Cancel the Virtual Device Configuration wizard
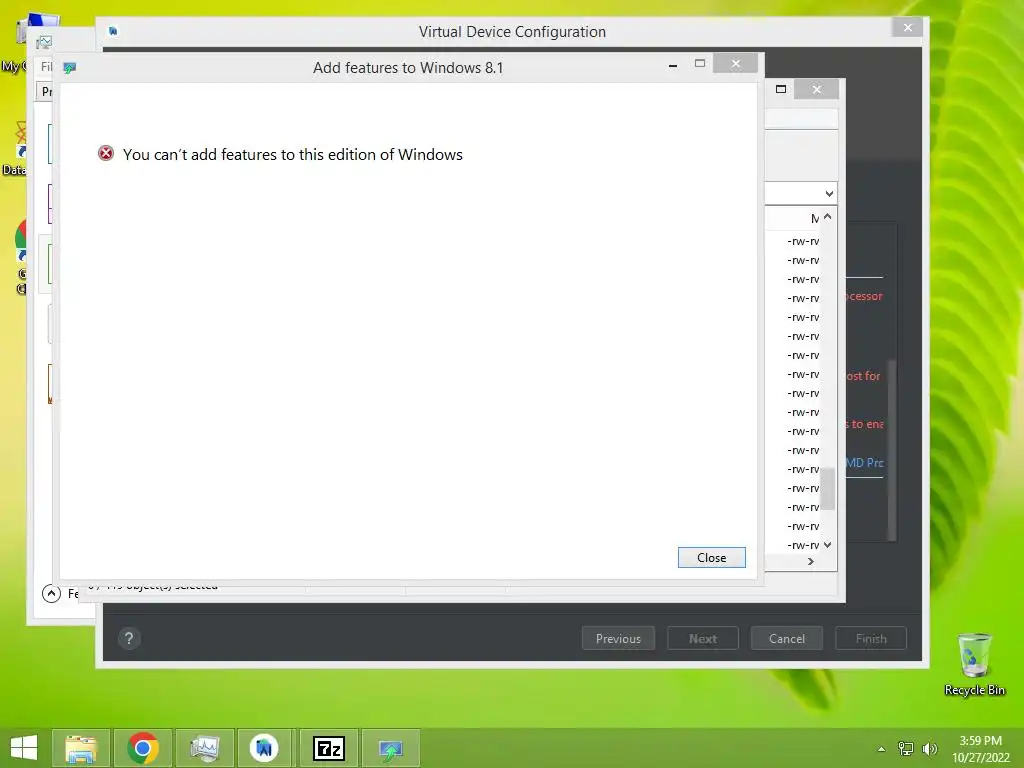Viewport: 1024px width, 768px height. pos(786,639)
